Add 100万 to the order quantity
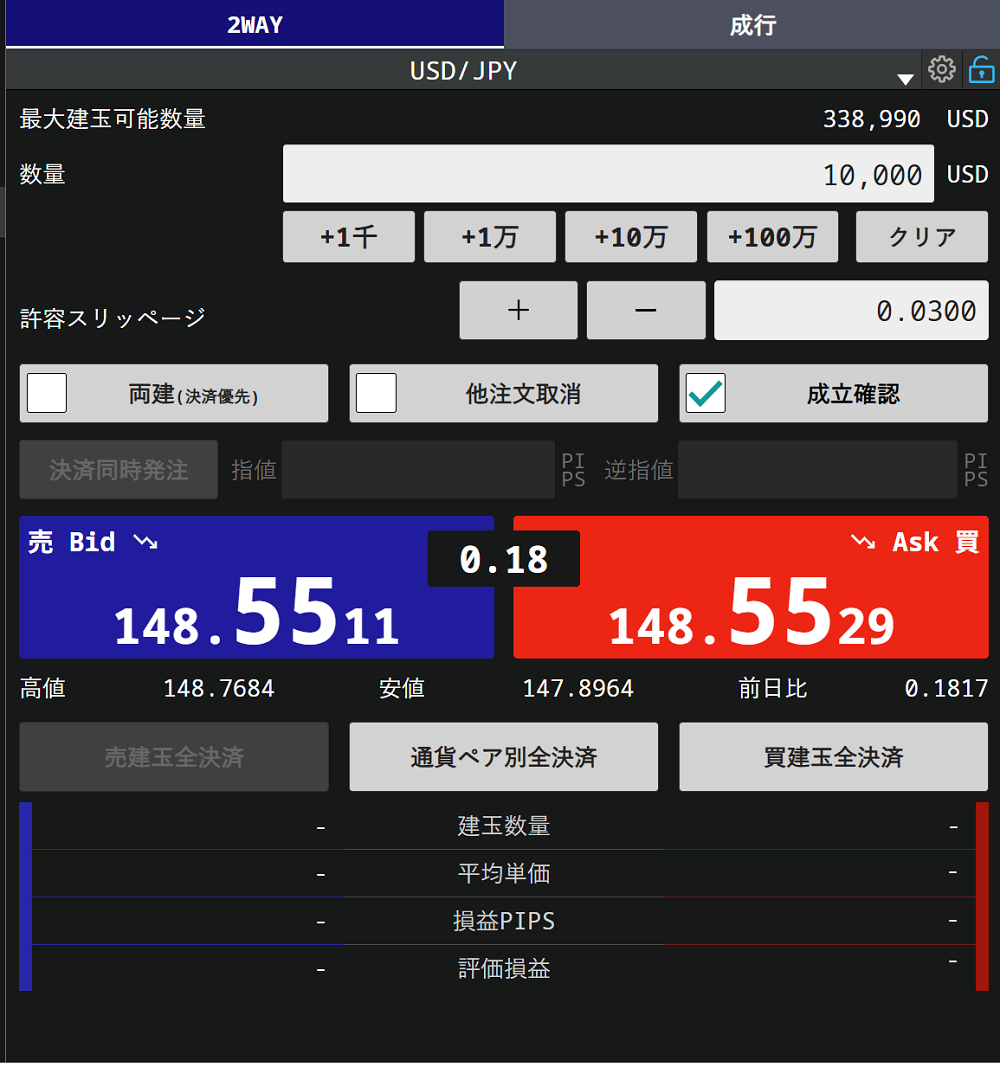The height and width of the screenshot is (1067, 1000). [772, 237]
